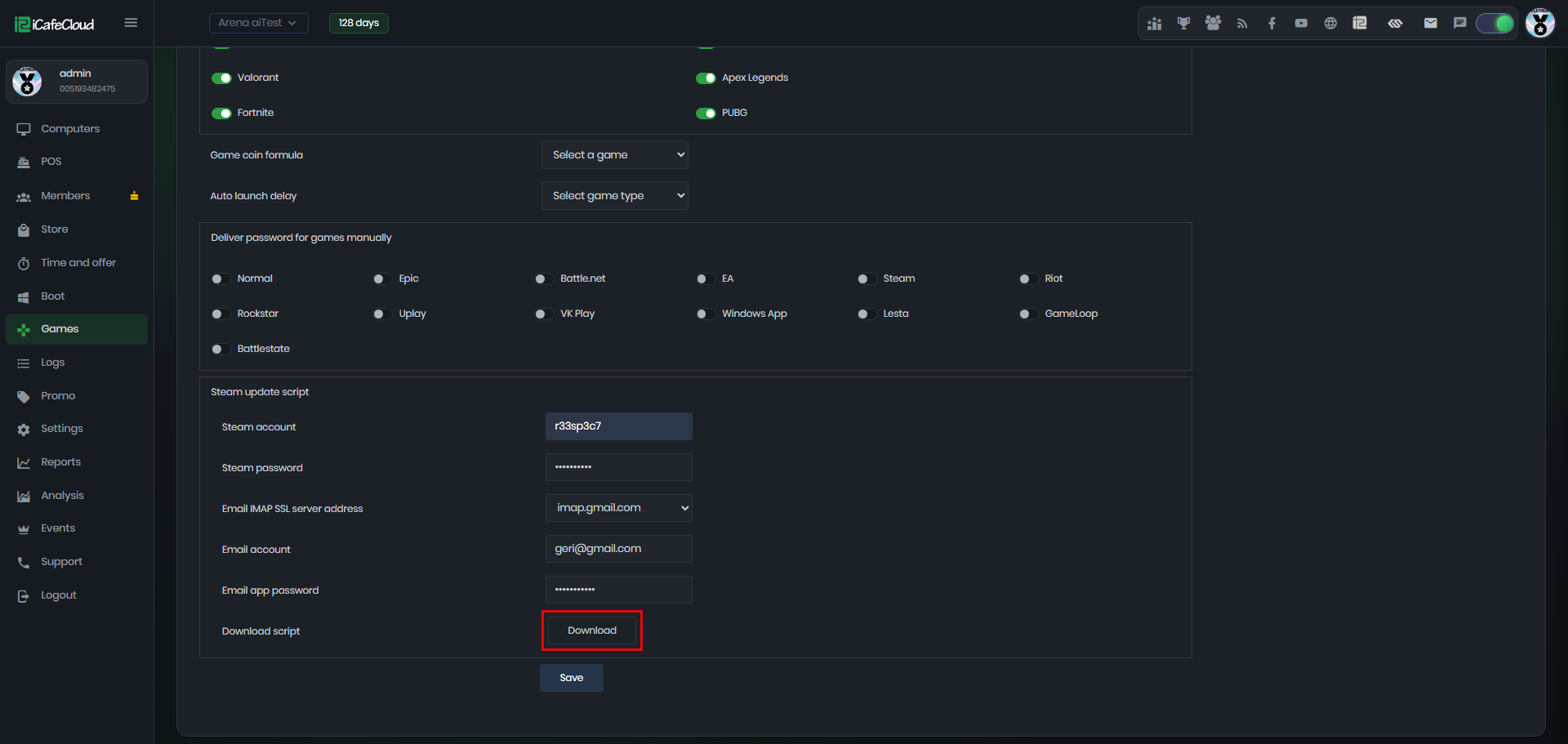Open the imap.gmail.com server dropdown

coord(618,508)
